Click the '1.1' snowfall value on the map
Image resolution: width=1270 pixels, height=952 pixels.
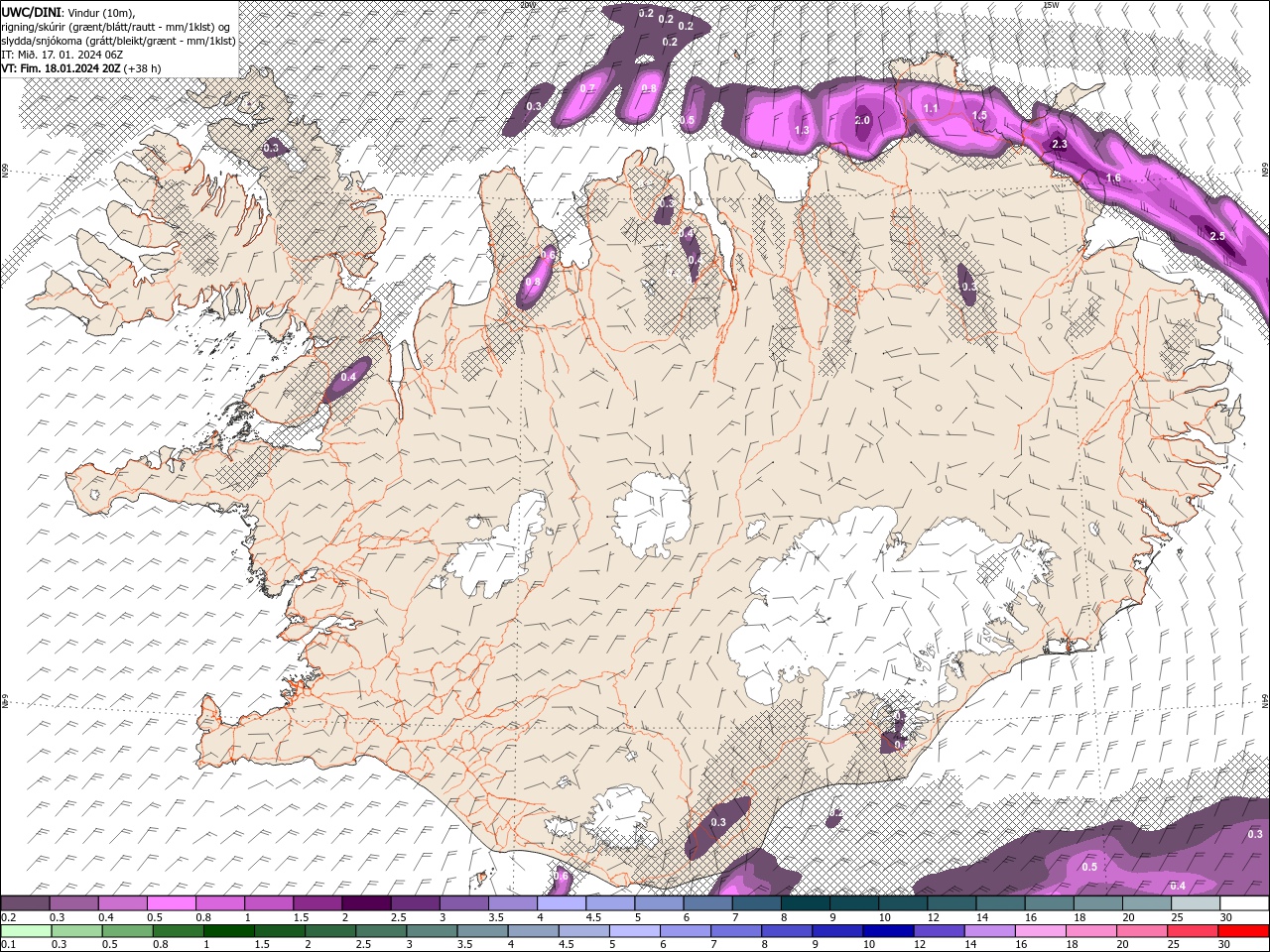(x=931, y=108)
